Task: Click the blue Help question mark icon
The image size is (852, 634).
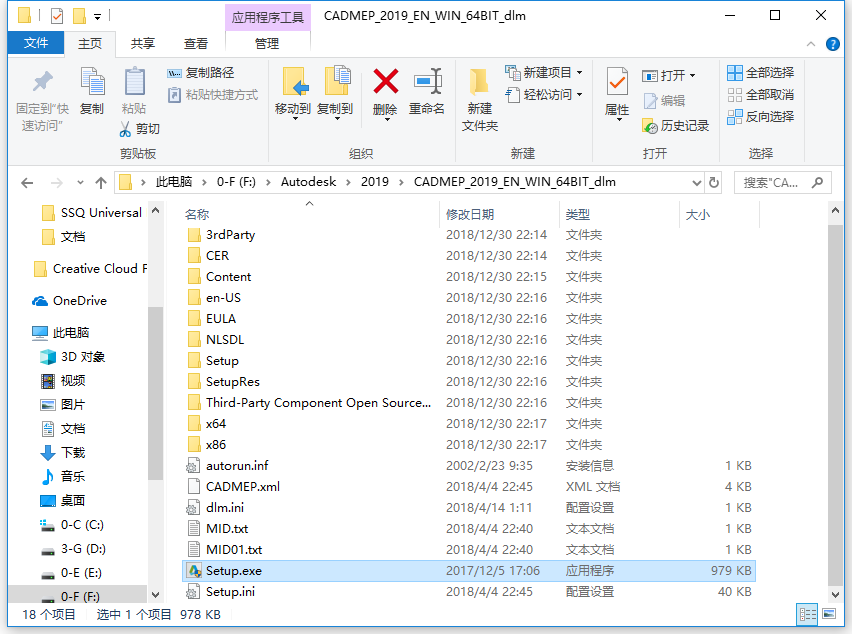Action: click(832, 44)
